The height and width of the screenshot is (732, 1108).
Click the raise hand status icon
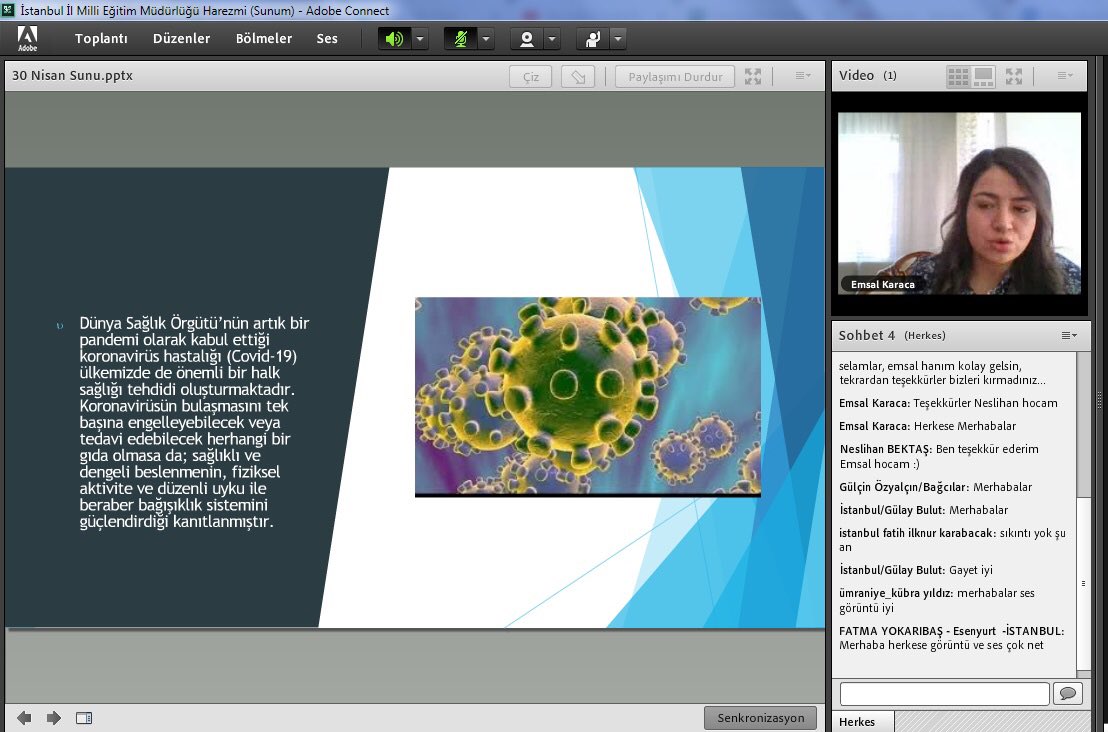click(x=592, y=39)
